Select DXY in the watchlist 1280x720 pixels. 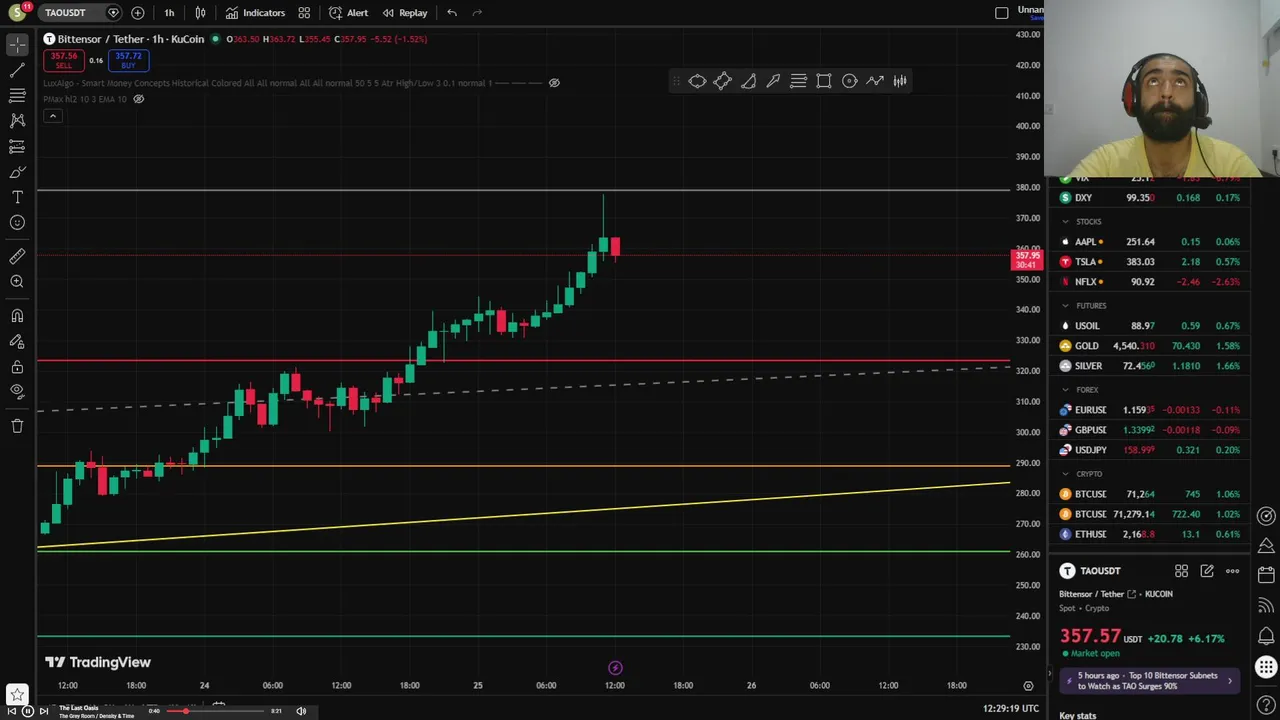coord(1150,198)
